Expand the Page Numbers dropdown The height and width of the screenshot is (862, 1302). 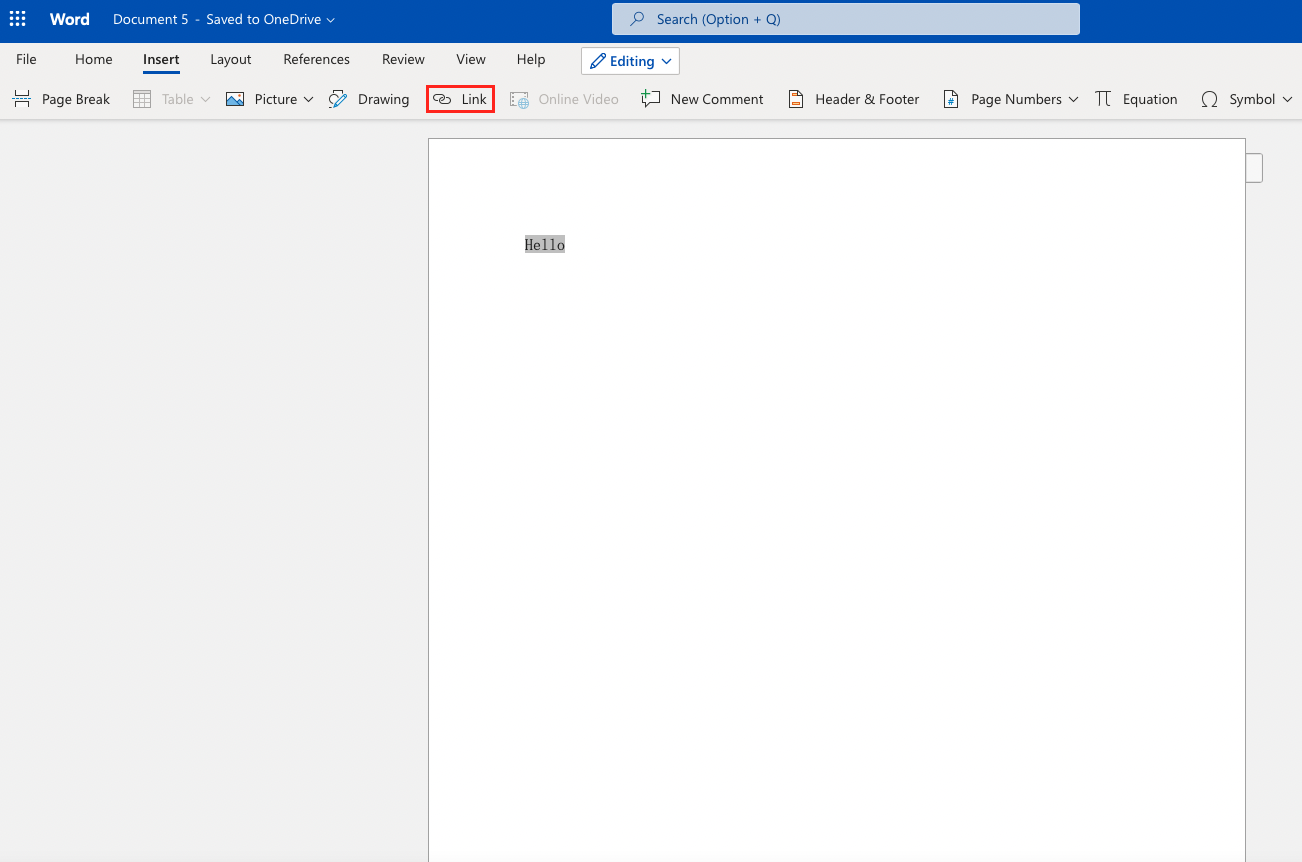point(1073,99)
